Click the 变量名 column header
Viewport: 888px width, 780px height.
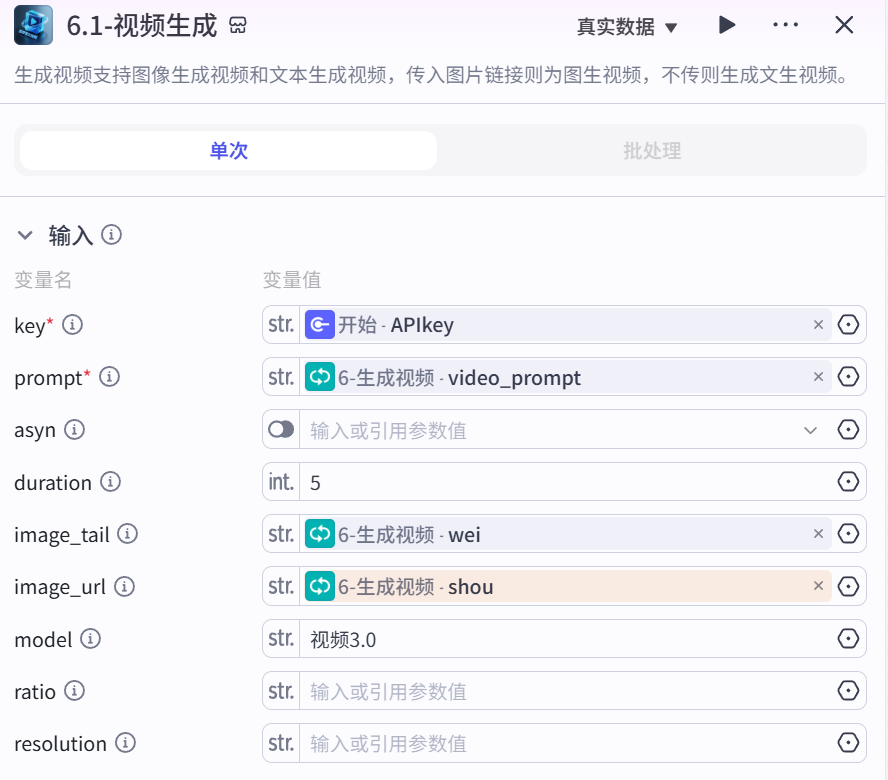point(43,280)
